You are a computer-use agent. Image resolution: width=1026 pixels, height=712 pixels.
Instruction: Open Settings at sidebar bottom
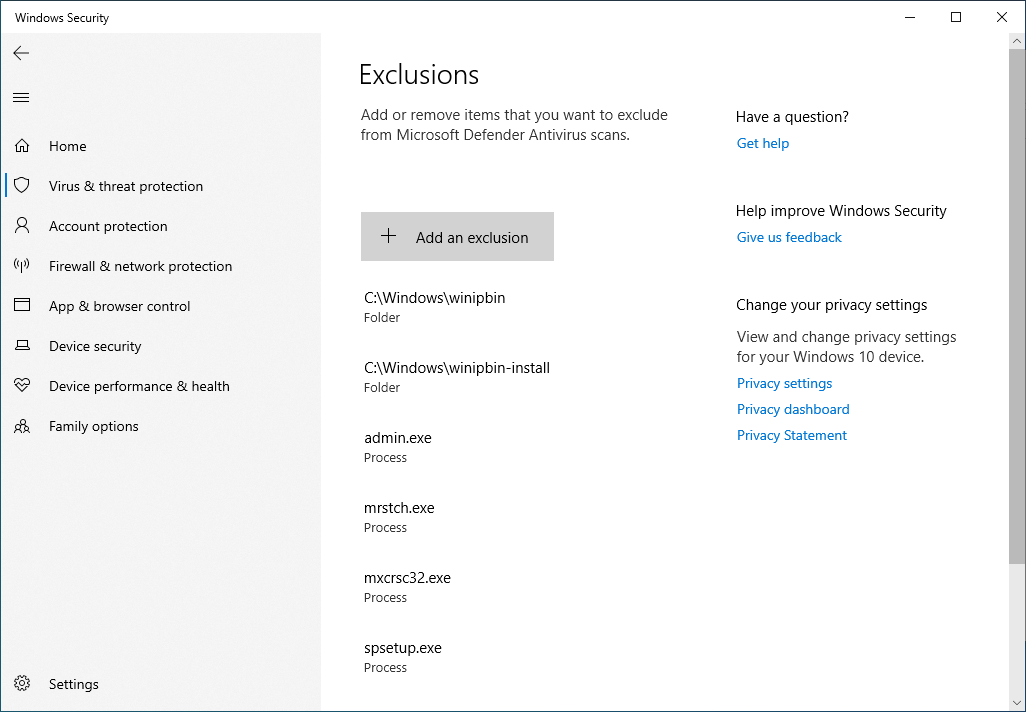[x=160, y=684]
